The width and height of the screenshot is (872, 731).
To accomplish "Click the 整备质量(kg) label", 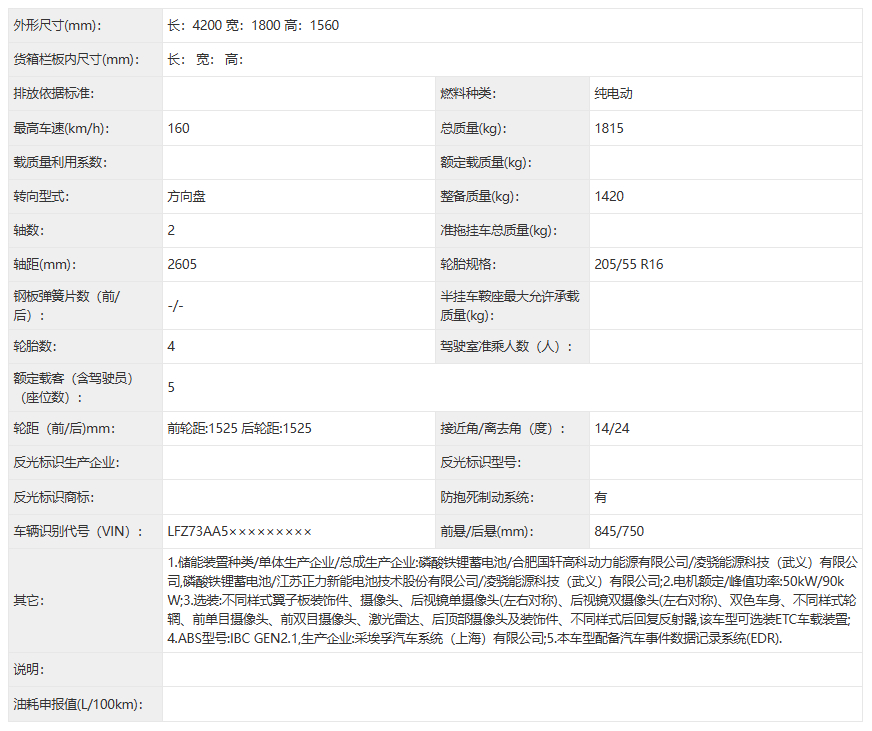I will [x=480, y=196].
